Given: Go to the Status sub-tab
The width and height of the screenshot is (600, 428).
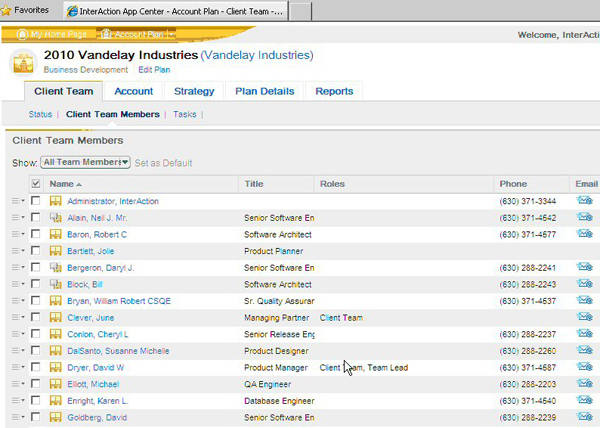Looking at the screenshot, I should coord(40,114).
